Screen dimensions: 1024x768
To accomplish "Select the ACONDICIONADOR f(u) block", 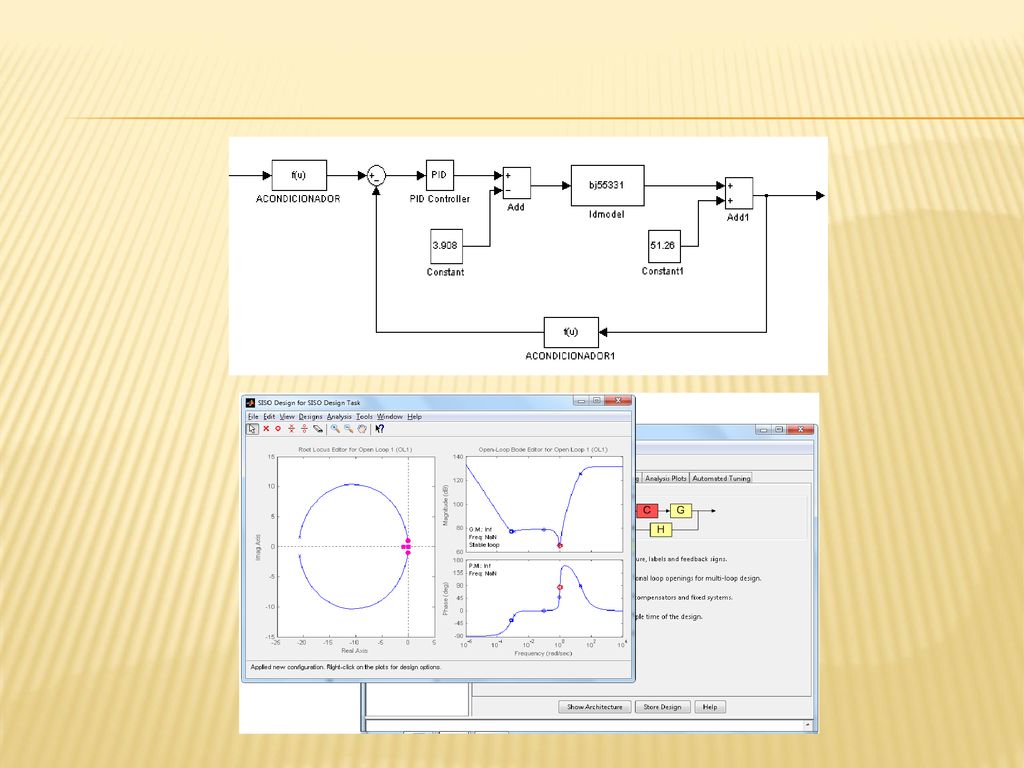I will click(299, 176).
